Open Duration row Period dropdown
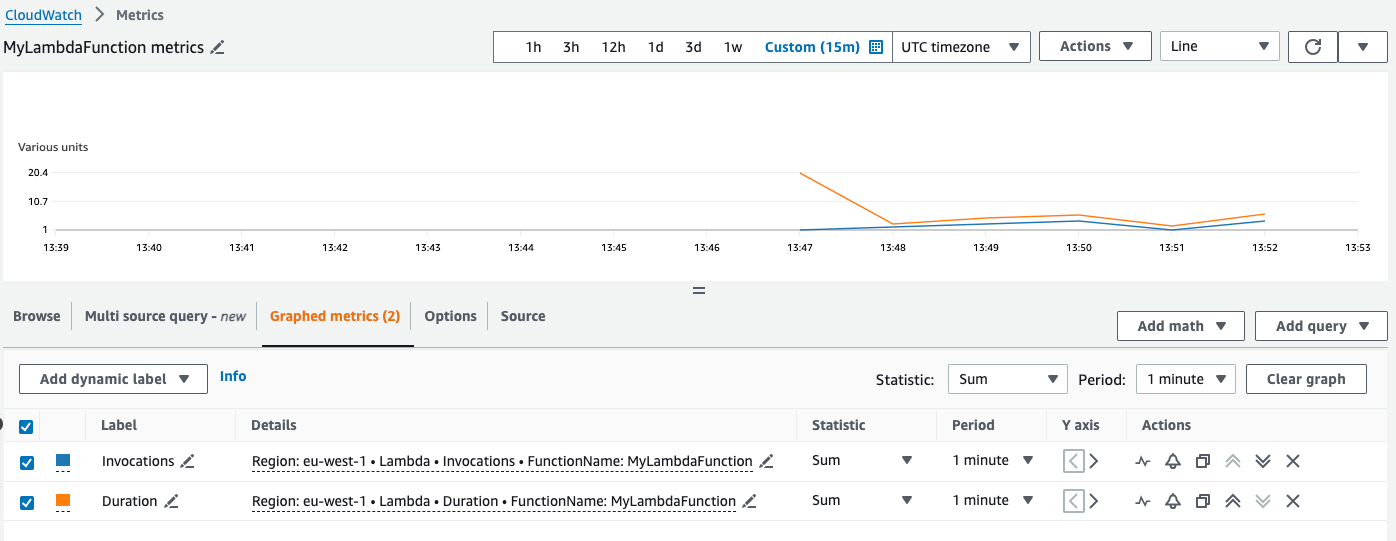This screenshot has height=541, width=1396. tap(992, 501)
